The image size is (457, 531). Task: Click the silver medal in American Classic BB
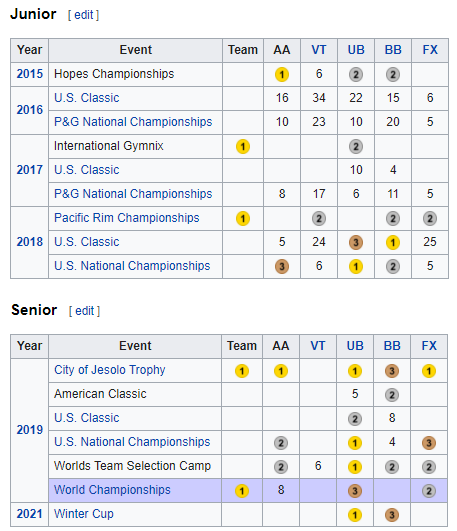click(x=392, y=395)
